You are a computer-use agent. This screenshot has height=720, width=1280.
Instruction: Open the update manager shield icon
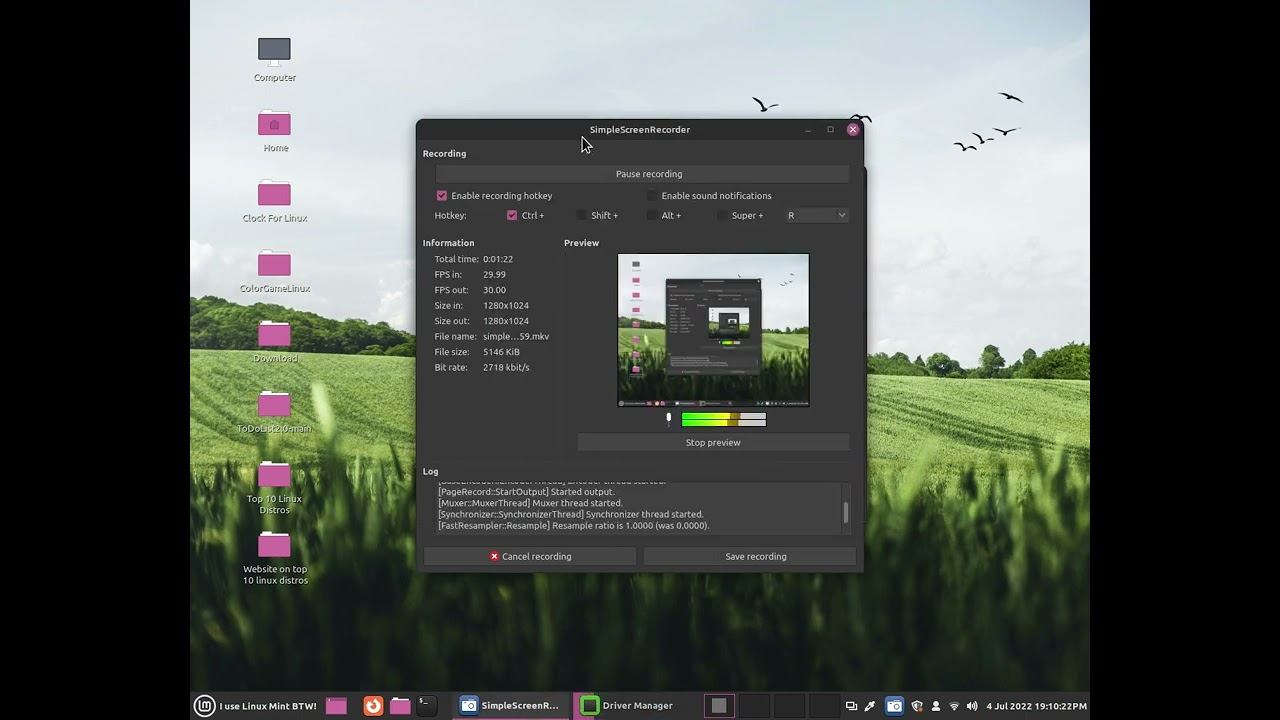click(917, 706)
